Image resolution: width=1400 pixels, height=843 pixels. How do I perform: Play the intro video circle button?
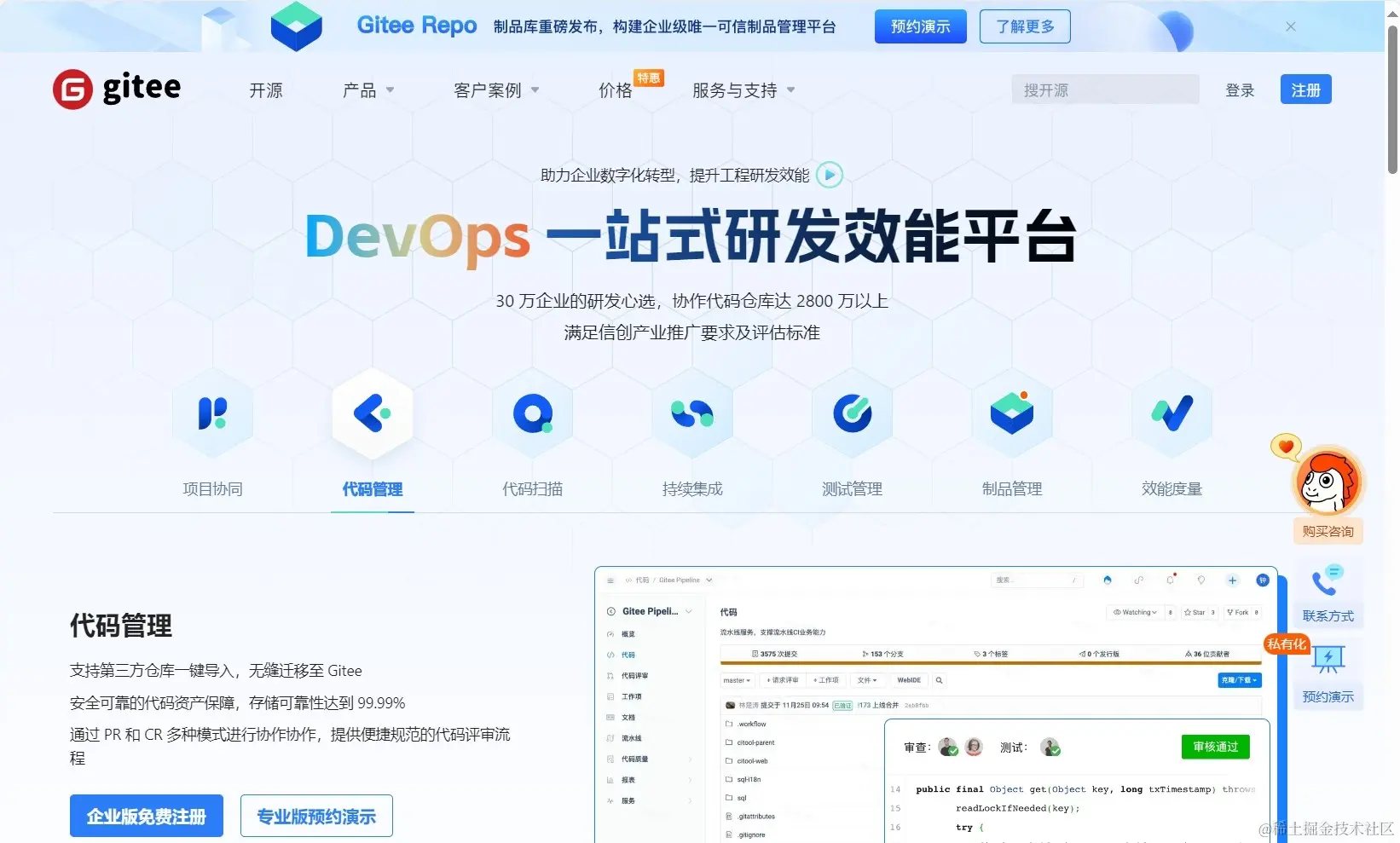[x=830, y=175]
